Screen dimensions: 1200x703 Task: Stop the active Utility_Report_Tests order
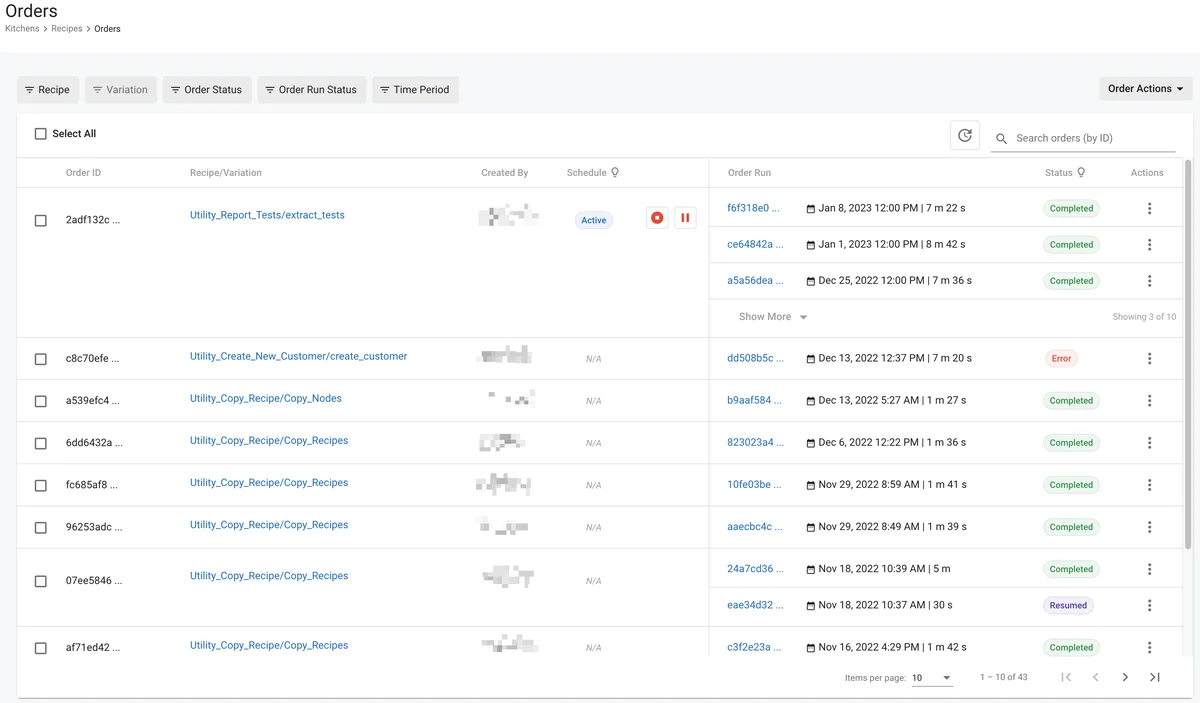657,217
